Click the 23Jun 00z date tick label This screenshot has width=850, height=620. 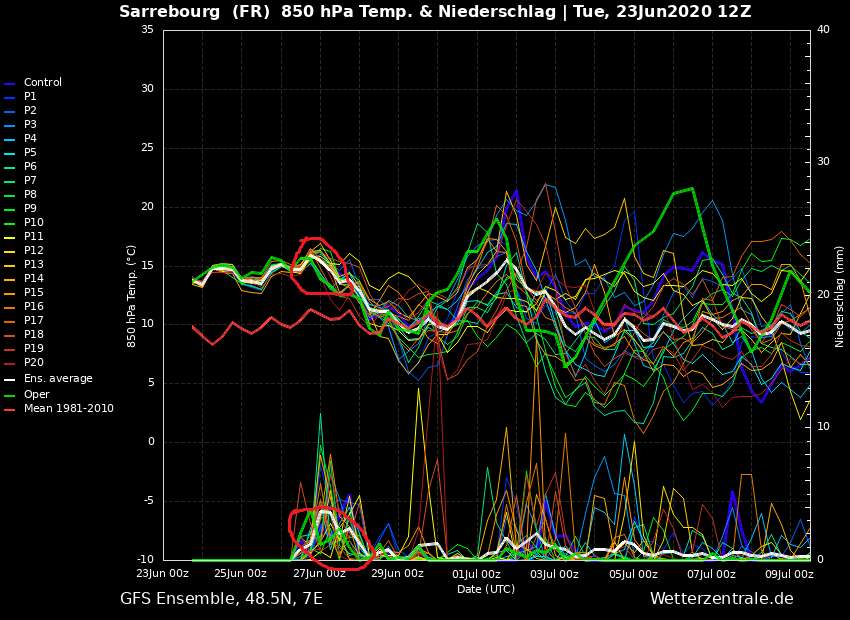coord(163,574)
